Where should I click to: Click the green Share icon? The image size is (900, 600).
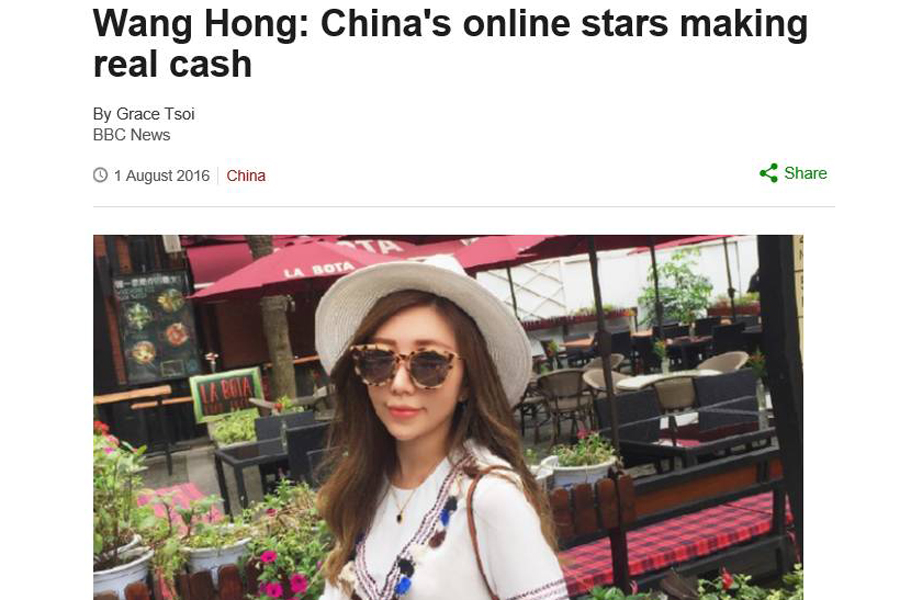point(768,173)
